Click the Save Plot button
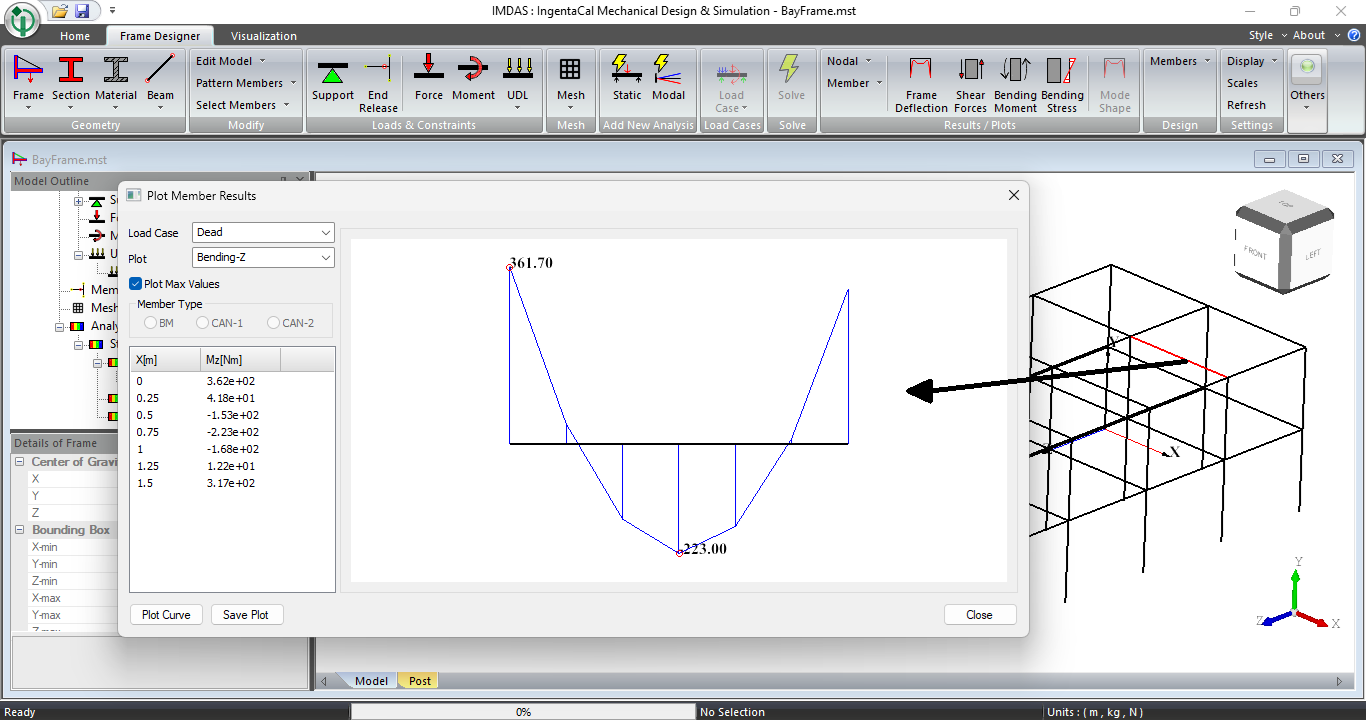The height and width of the screenshot is (720, 1366). [x=246, y=615]
